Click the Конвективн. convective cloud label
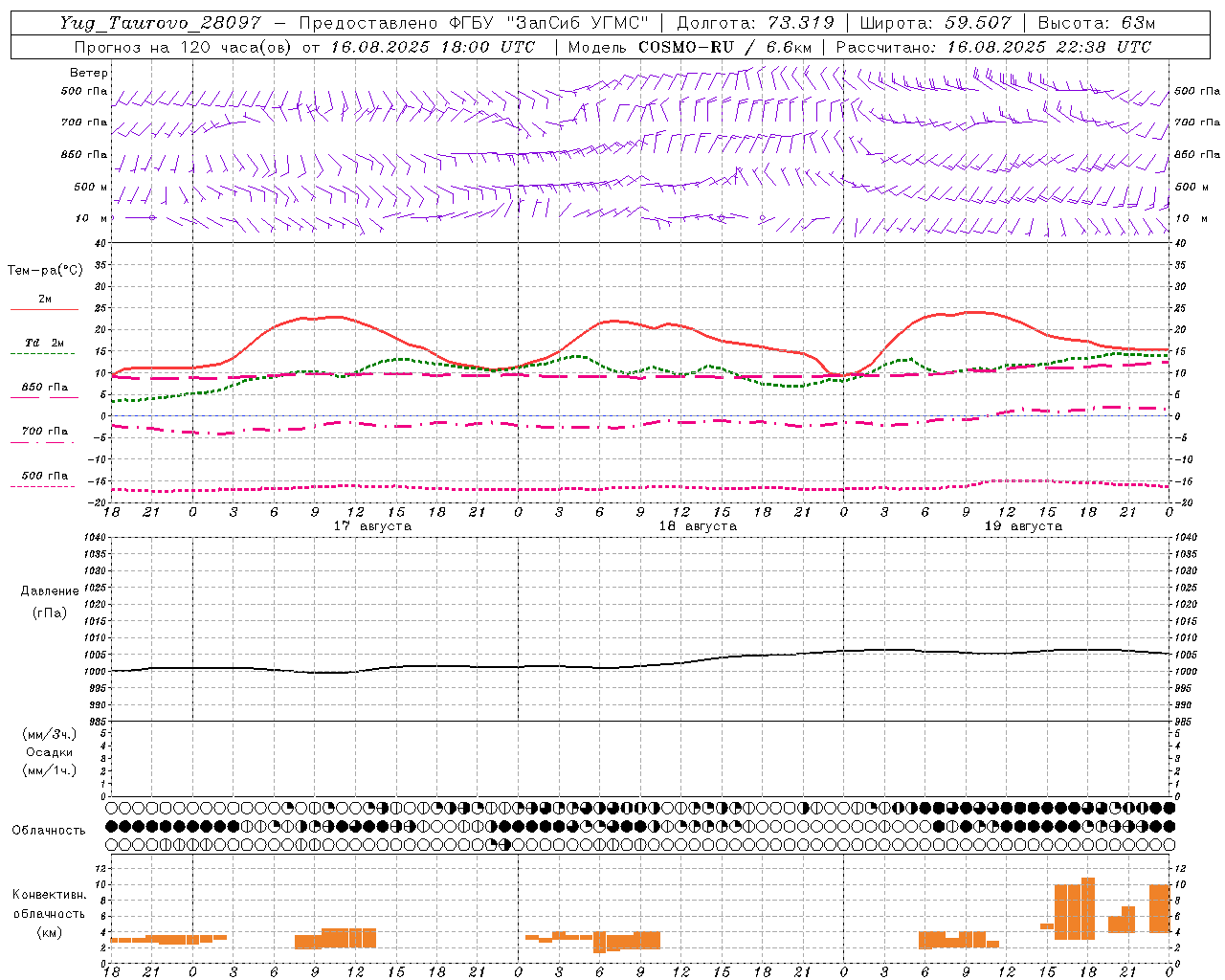Image resolution: width=1225 pixels, height=980 pixels. coord(50,895)
